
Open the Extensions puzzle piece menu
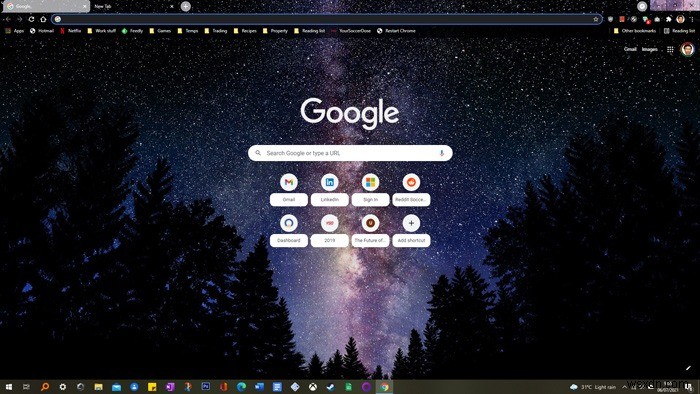click(668, 19)
